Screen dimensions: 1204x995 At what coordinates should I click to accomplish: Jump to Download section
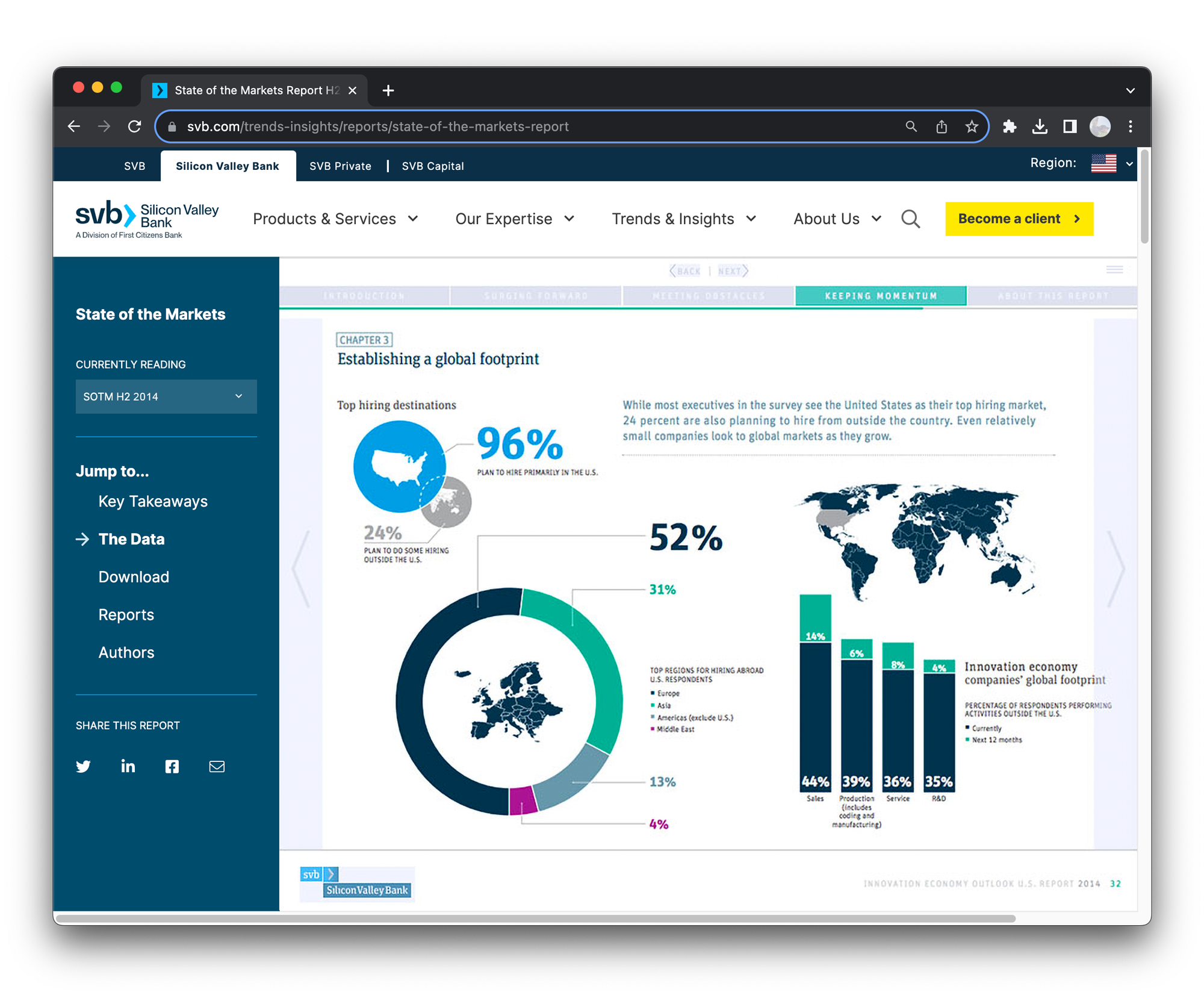pos(134,577)
